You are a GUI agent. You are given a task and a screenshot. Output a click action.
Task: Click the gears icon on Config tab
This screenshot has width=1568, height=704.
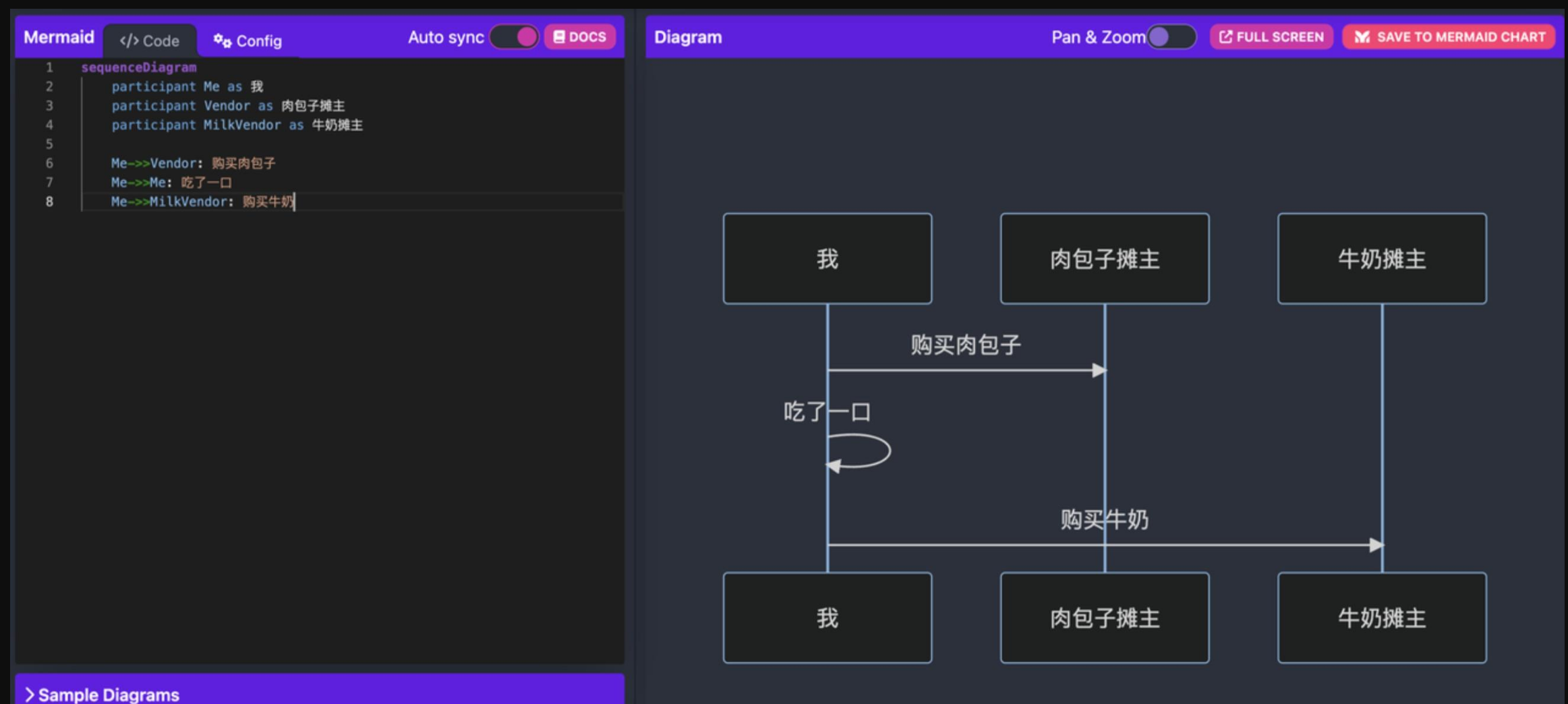(x=222, y=40)
